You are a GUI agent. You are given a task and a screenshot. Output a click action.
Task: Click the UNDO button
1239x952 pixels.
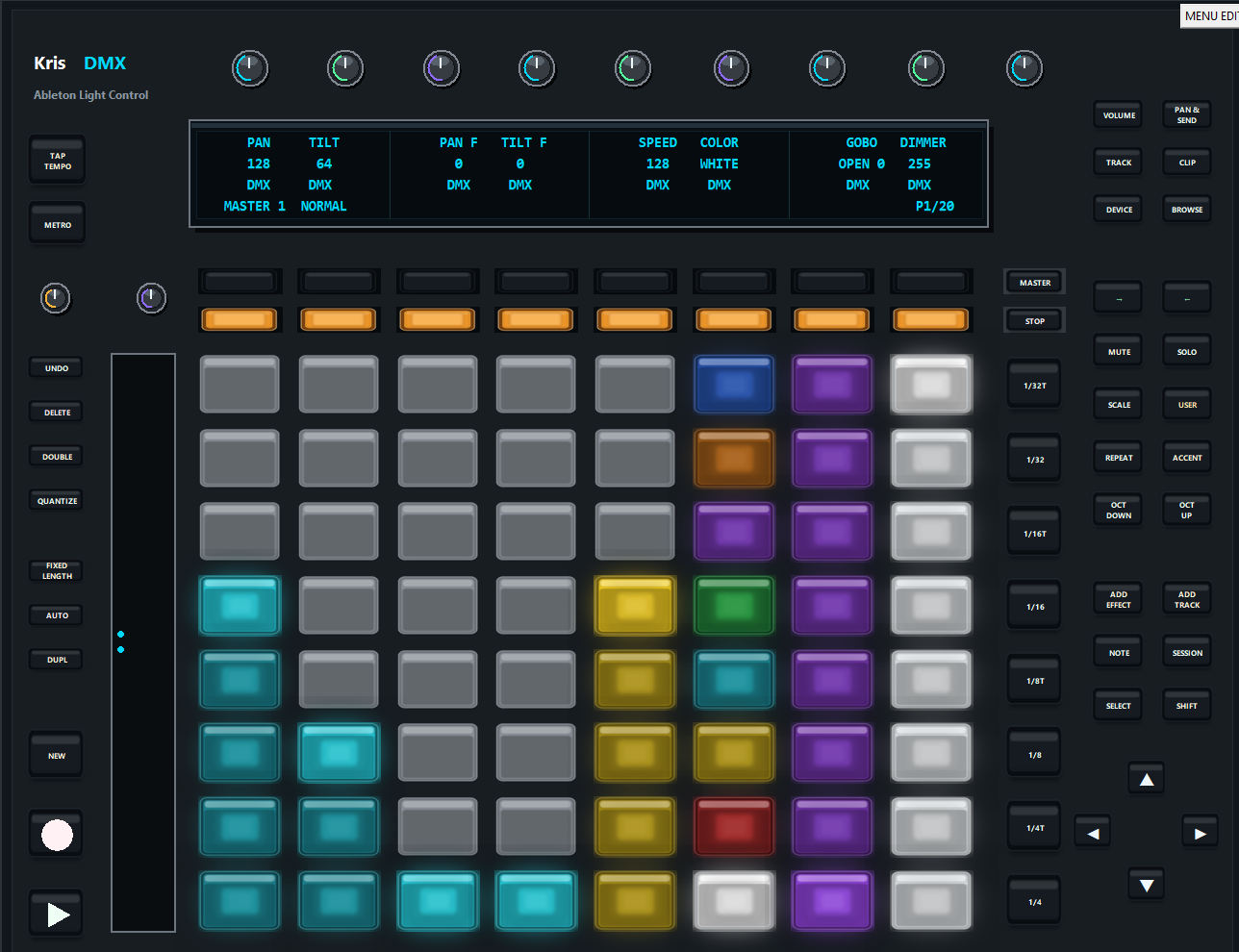(57, 368)
